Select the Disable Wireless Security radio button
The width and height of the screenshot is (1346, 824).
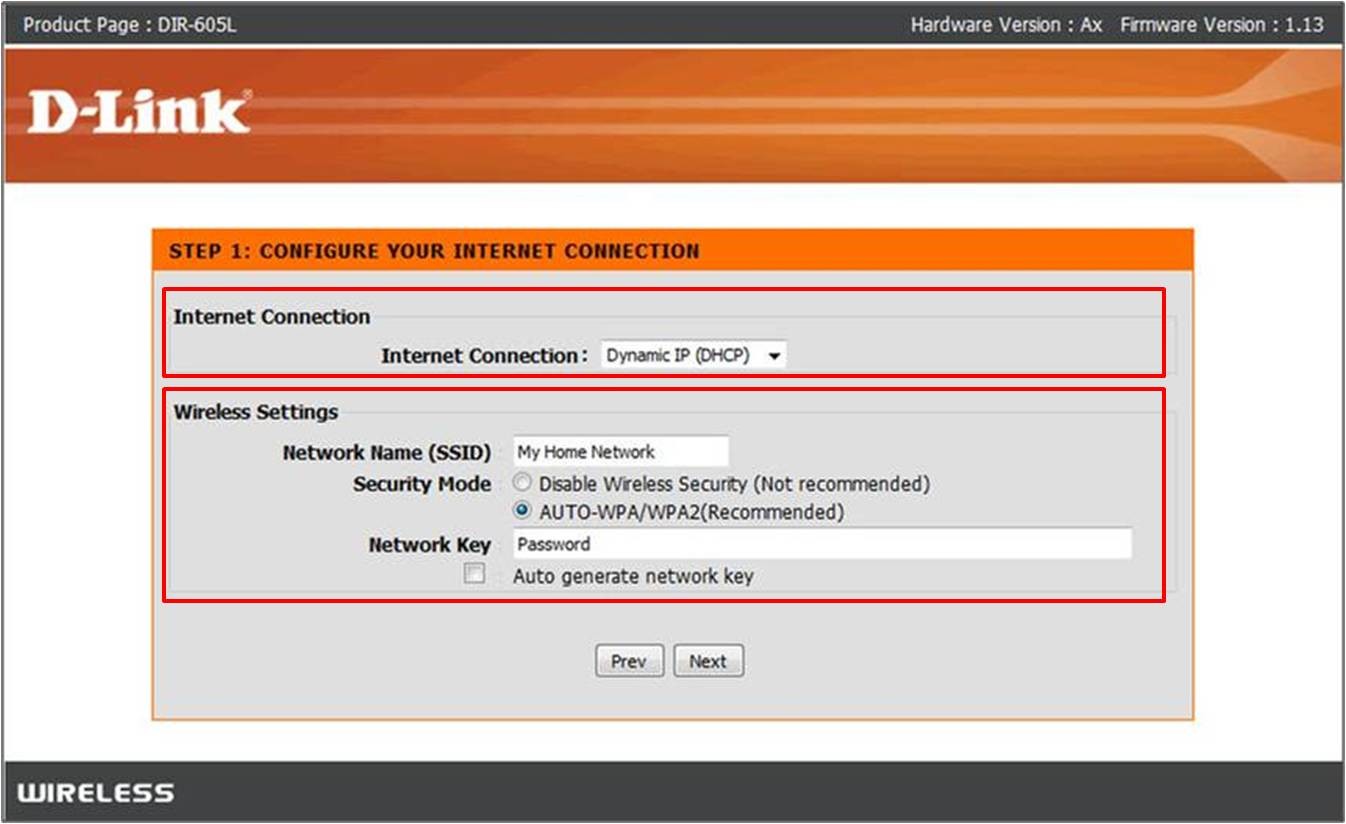point(523,483)
